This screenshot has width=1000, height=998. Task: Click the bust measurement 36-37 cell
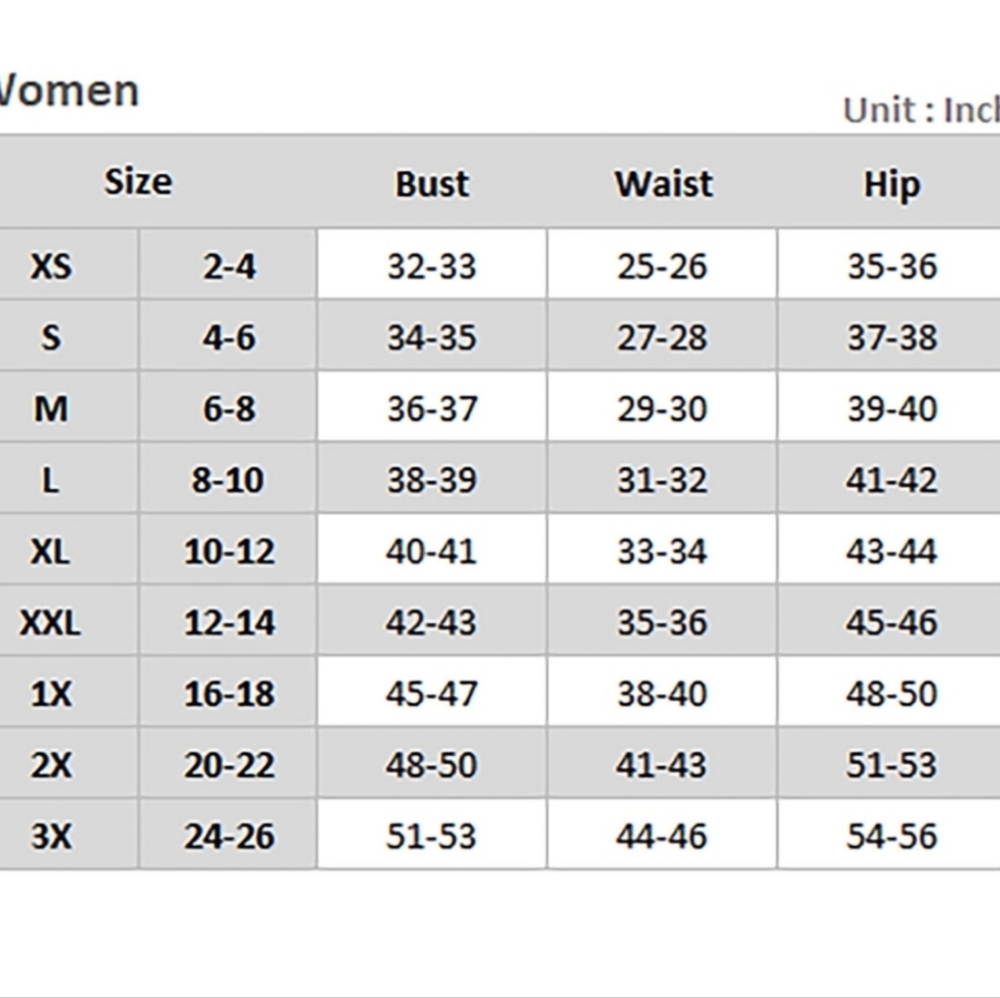click(x=432, y=408)
